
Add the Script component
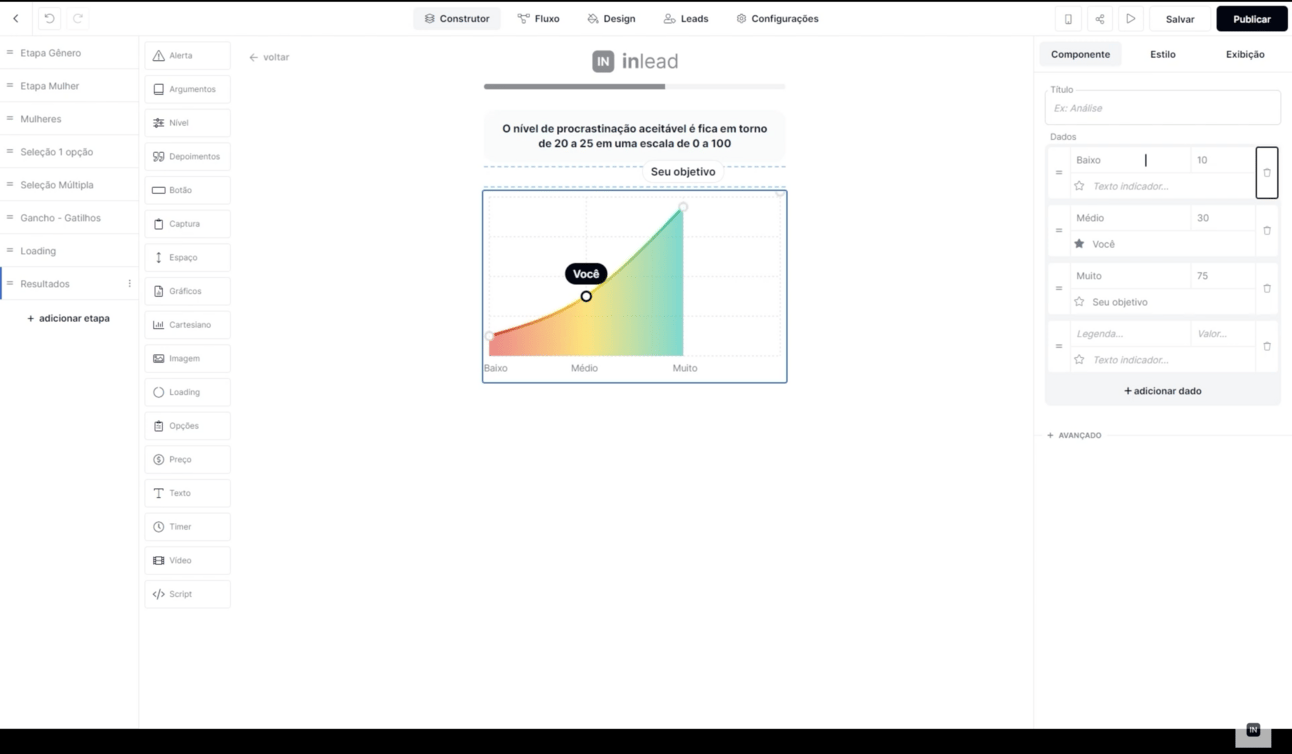pos(187,594)
